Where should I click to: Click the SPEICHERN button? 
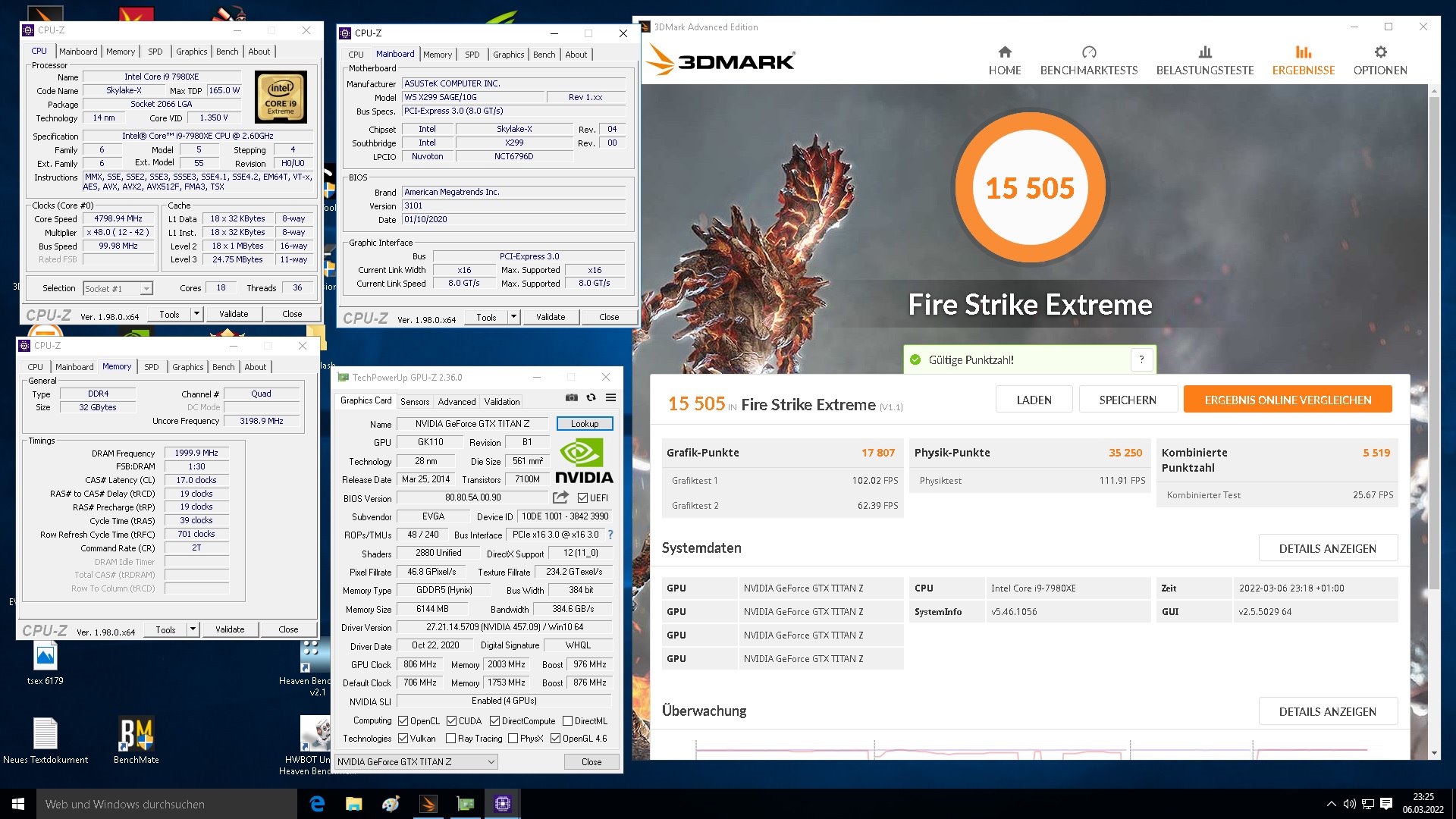1128,400
